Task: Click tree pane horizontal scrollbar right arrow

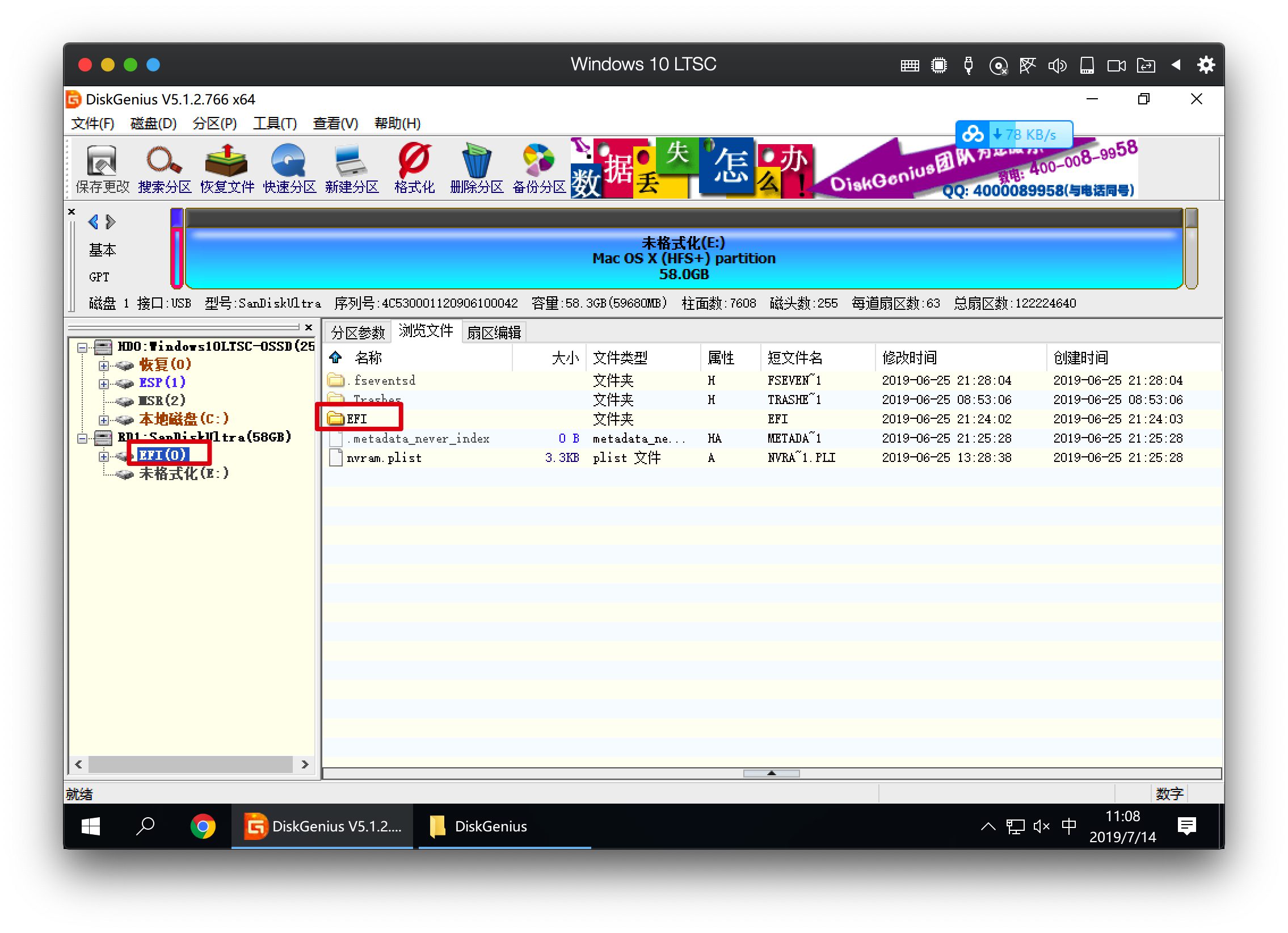Action: point(305,764)
